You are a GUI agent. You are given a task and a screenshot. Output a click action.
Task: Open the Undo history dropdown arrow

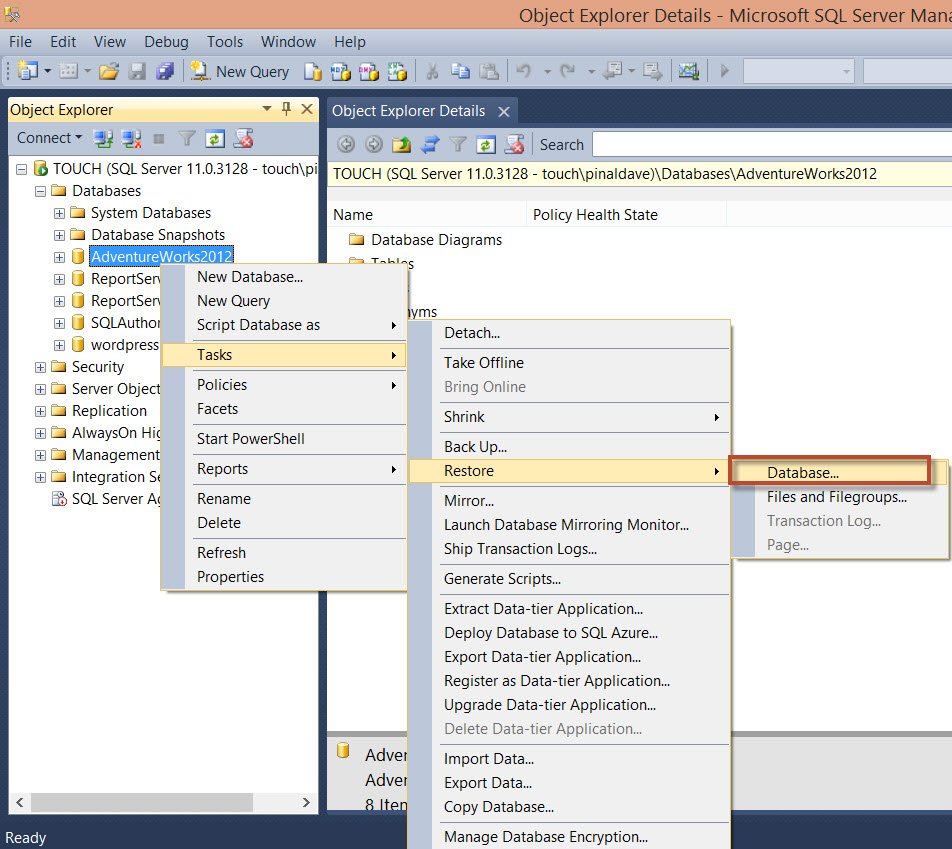click(547, 72)
